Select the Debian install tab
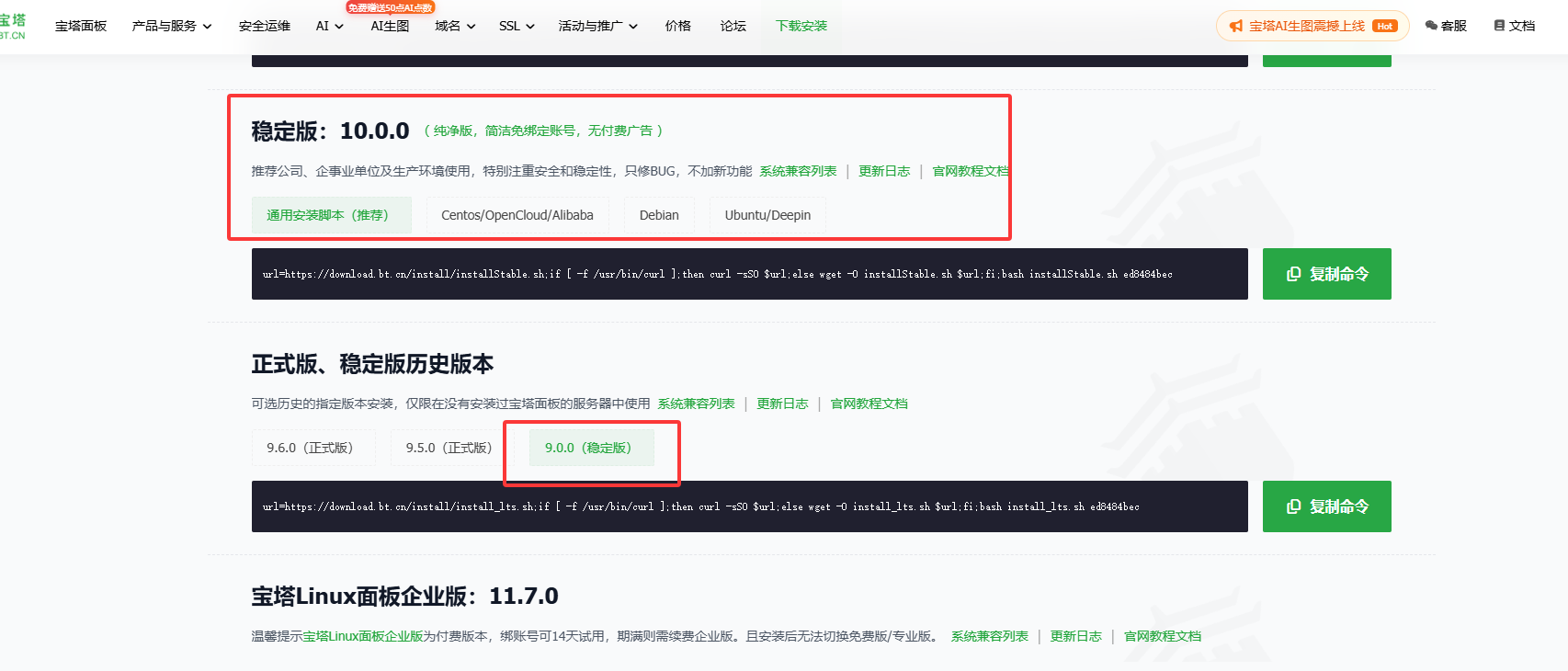The width and height of the screenshot is (1568, 671). (x=659, y=215)
